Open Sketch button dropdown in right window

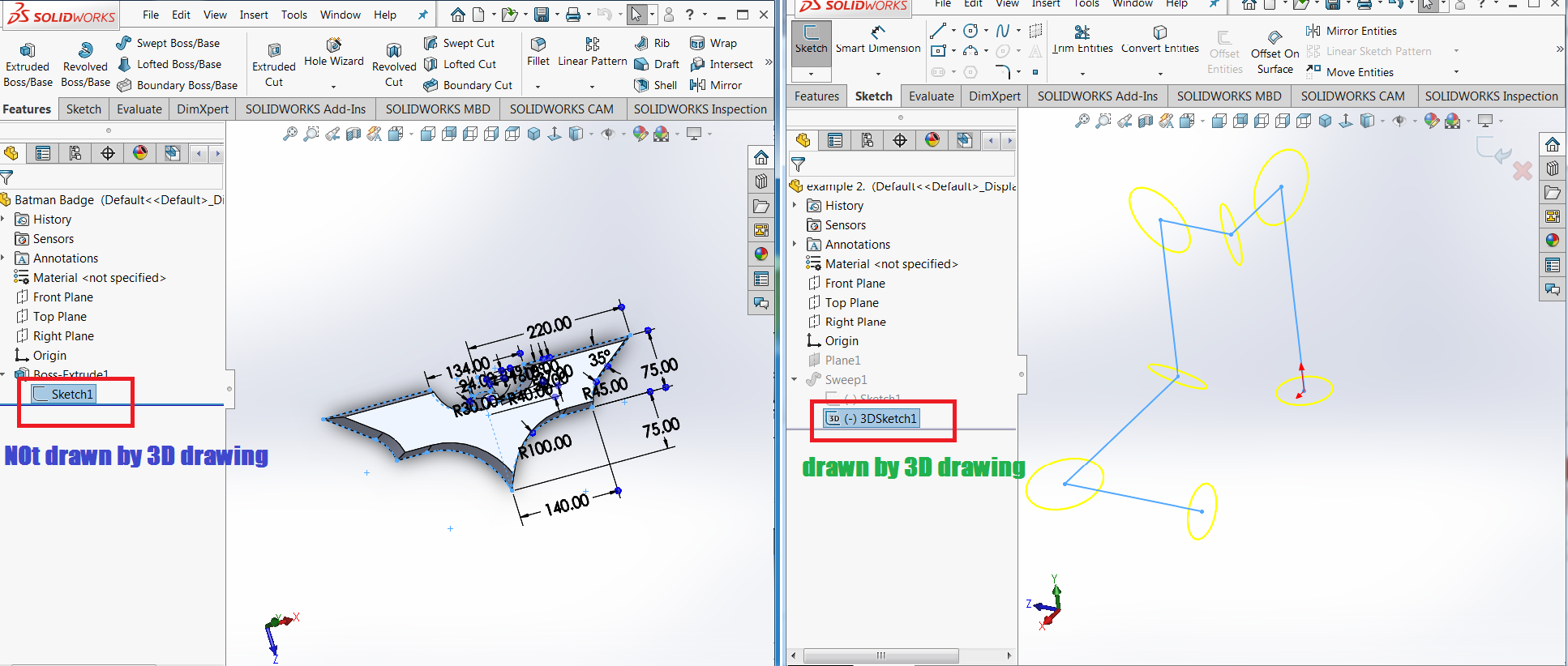click(811, 74)
